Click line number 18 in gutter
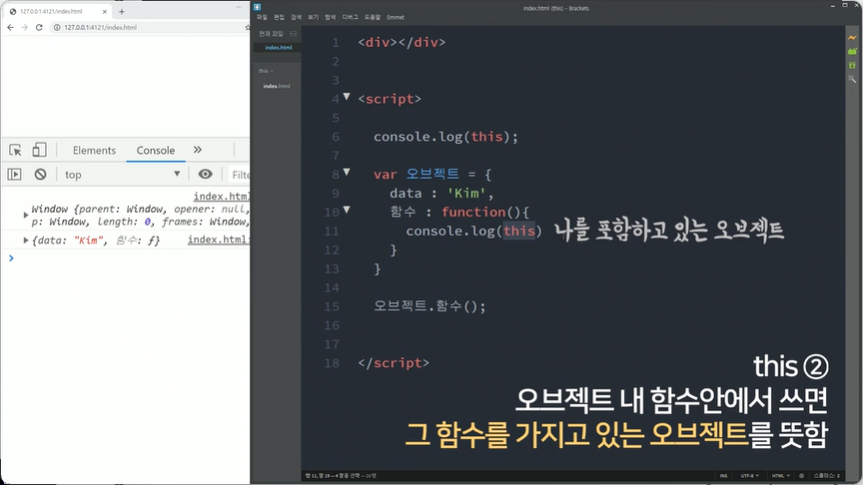Screen dimensions: 863x485 332,363
